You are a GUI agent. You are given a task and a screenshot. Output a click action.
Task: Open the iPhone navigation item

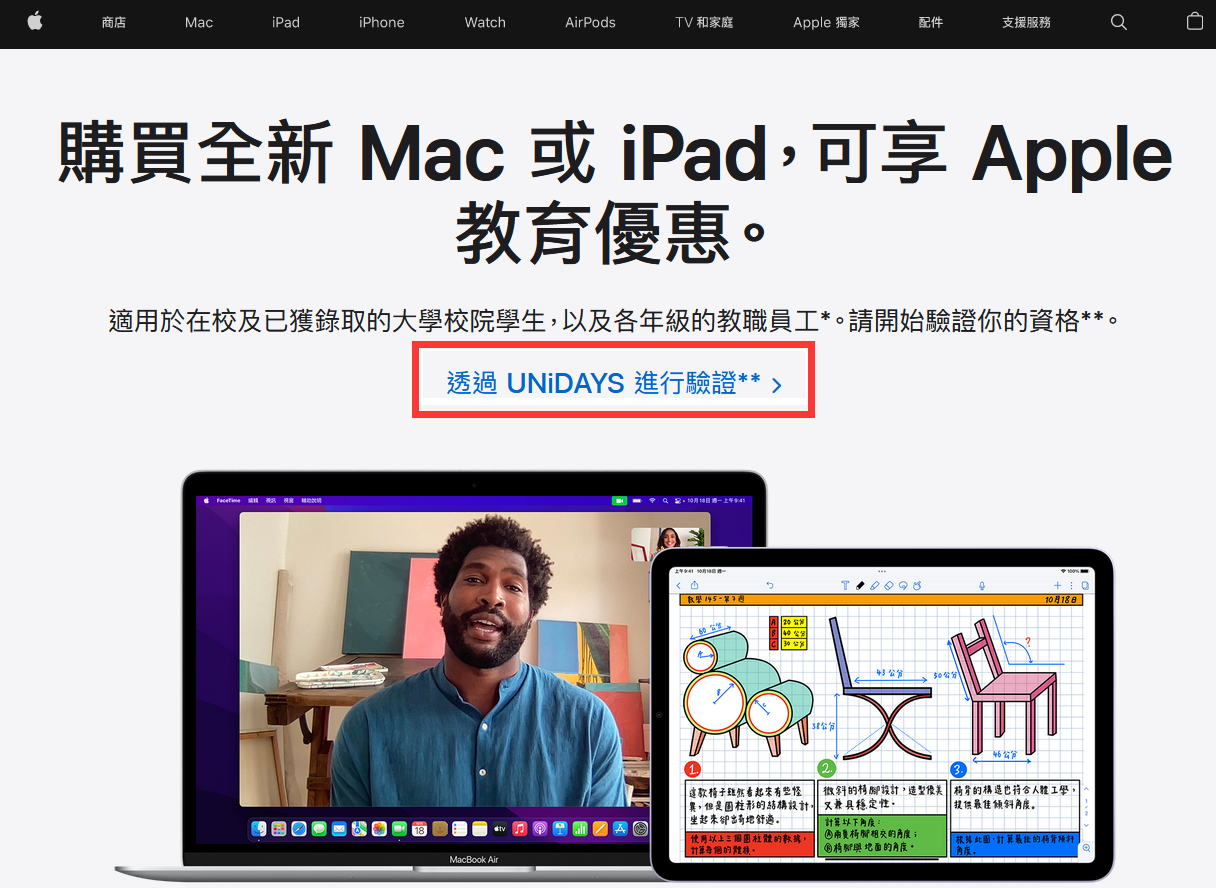[382, 22]
